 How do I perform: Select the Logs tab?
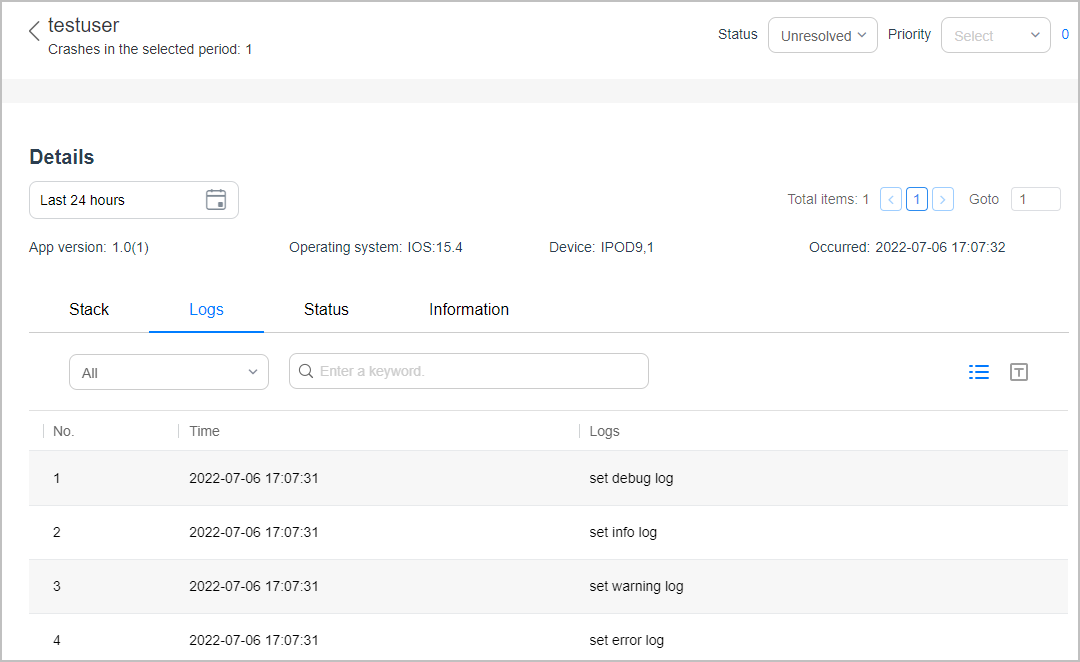point(206,310)
